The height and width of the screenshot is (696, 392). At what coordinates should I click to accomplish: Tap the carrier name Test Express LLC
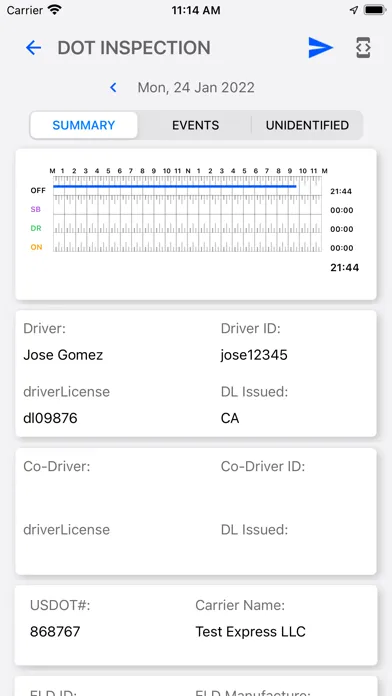click(x=250, y=632)
